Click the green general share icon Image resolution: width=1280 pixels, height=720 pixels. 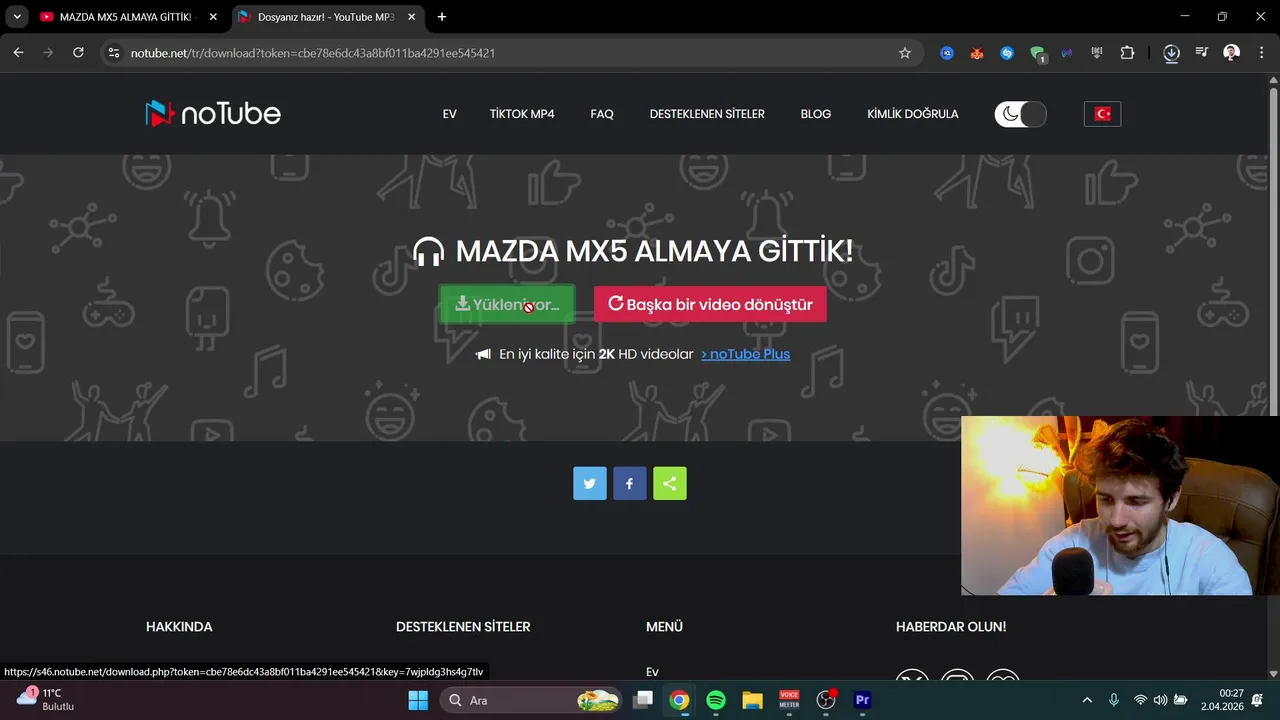(670, 484)
